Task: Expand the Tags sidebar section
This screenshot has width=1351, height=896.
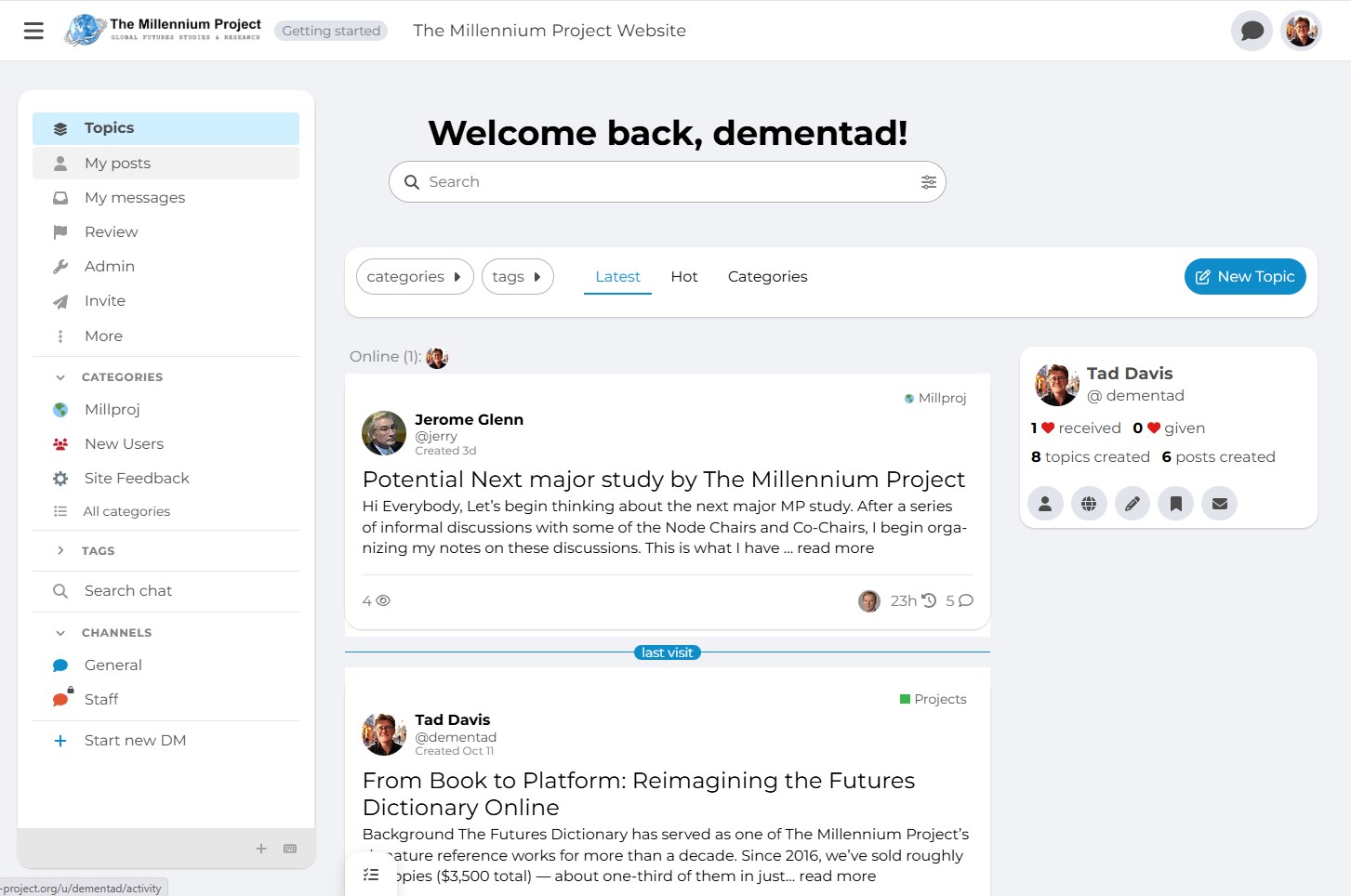Action: click(60, 551)
